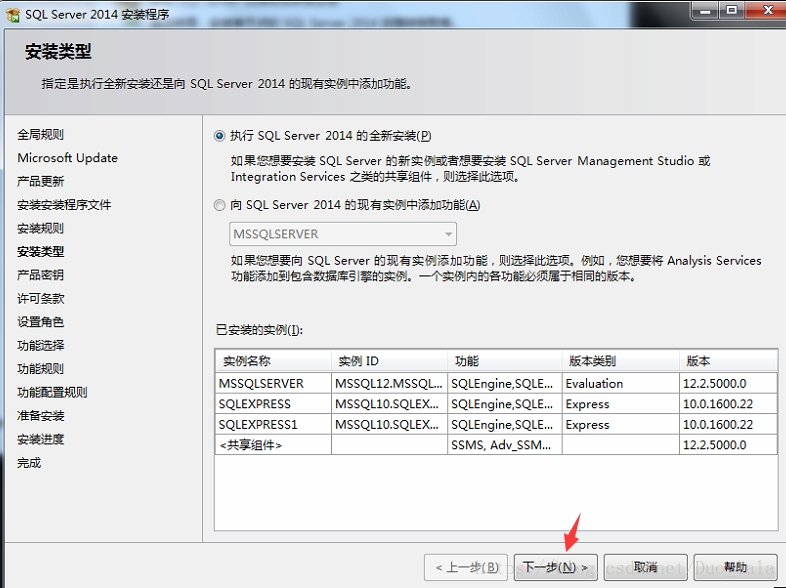Image resolution: width=786 pixels, height=588 pixels.
Task: Click the Evaluation edition cell
Action: click(621, 383)
